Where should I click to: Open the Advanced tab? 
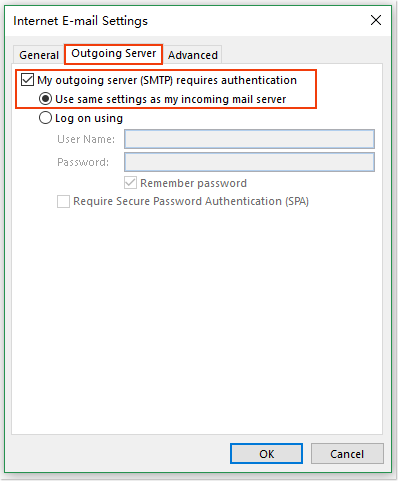[193, 55]
